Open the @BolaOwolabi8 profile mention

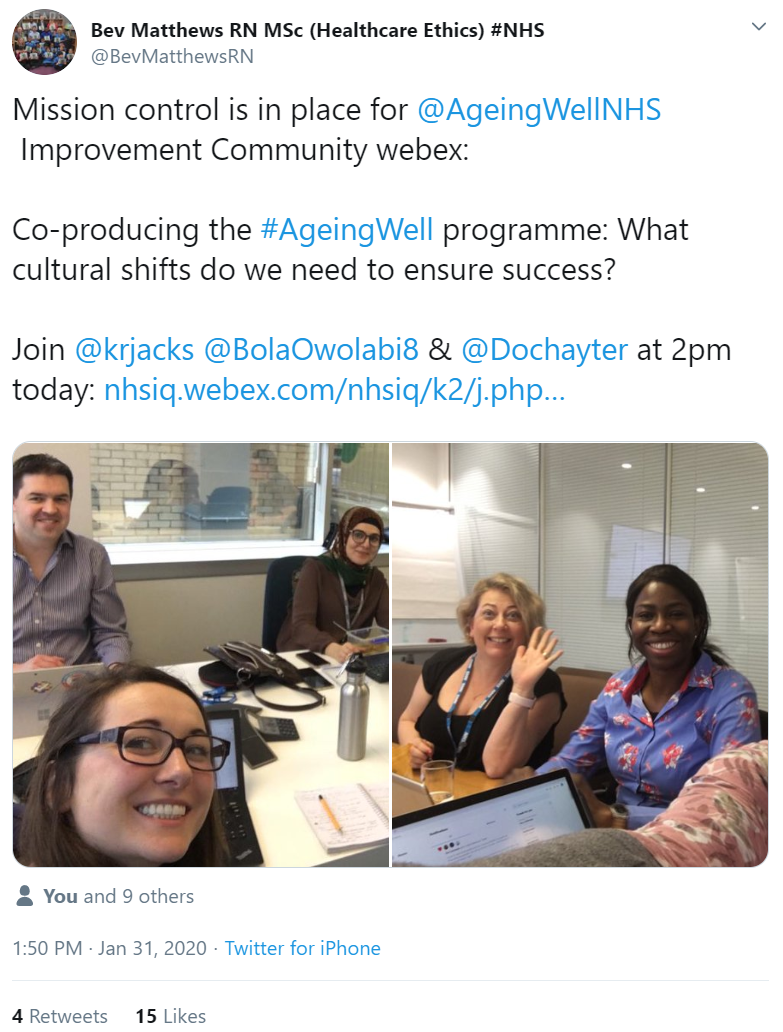(x=311, y=350)
